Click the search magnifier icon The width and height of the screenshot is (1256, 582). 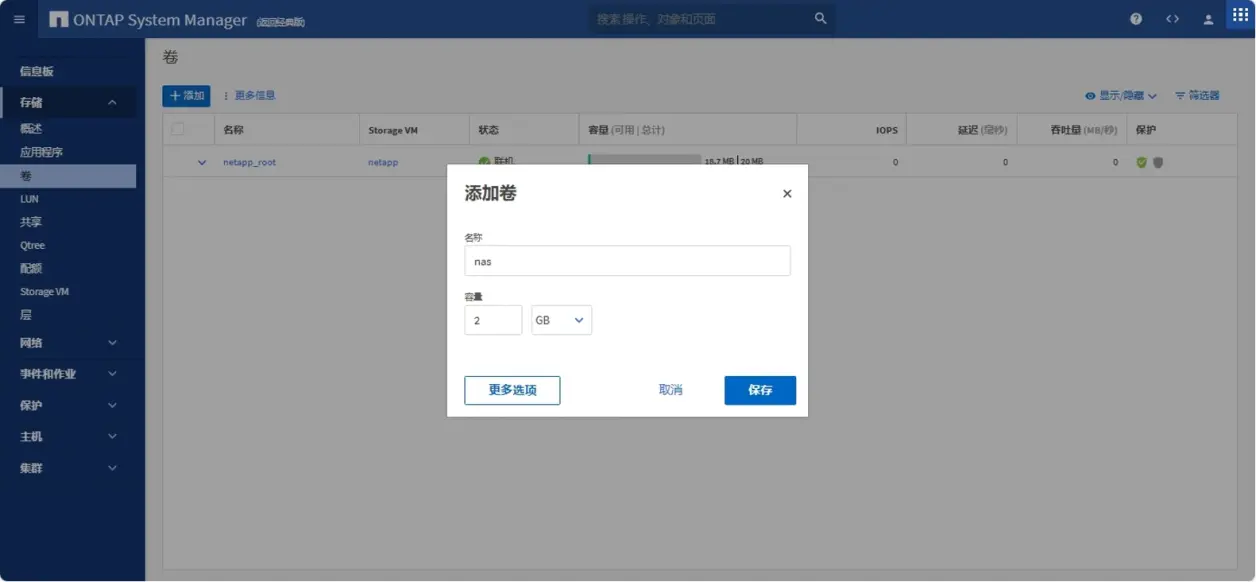[x=821, y=19]
